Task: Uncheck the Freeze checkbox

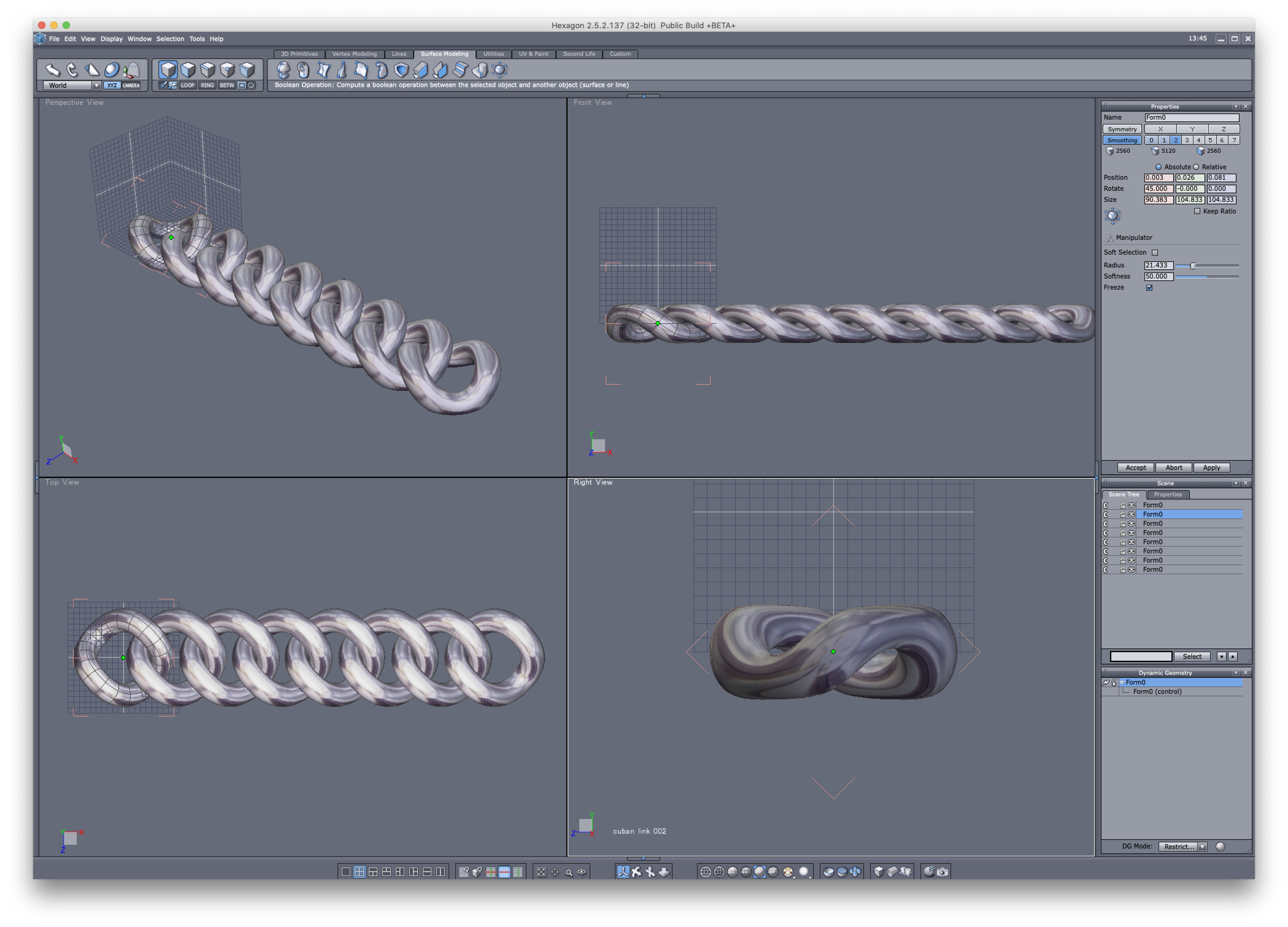Action: [x=1149, y=288]
